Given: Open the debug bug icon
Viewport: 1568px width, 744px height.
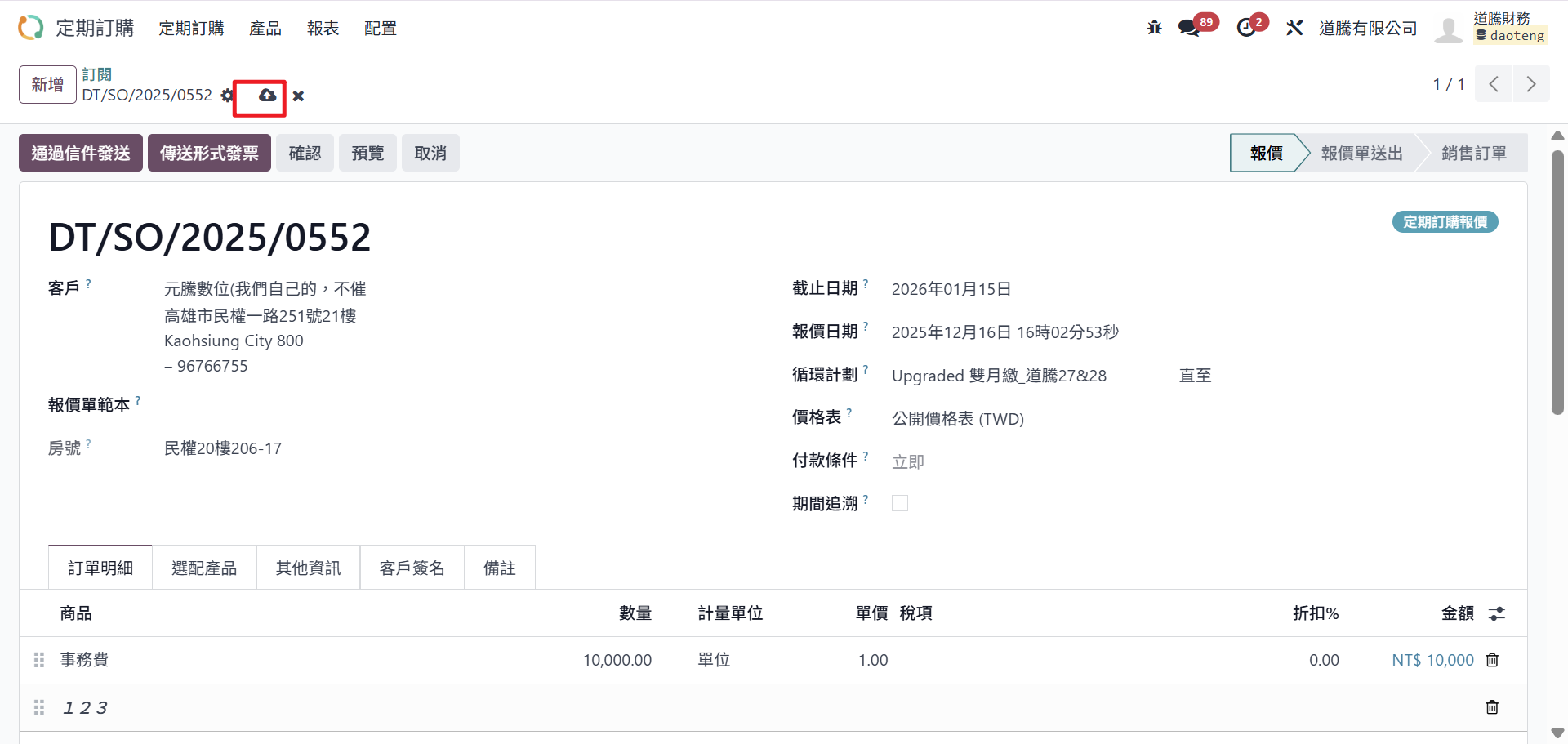Looking at the screenshot, I should (1154, 28).
